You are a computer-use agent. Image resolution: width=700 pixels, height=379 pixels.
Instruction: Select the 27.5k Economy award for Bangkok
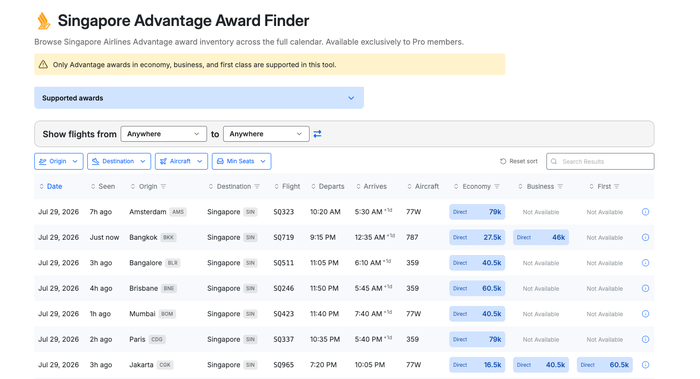477,237
